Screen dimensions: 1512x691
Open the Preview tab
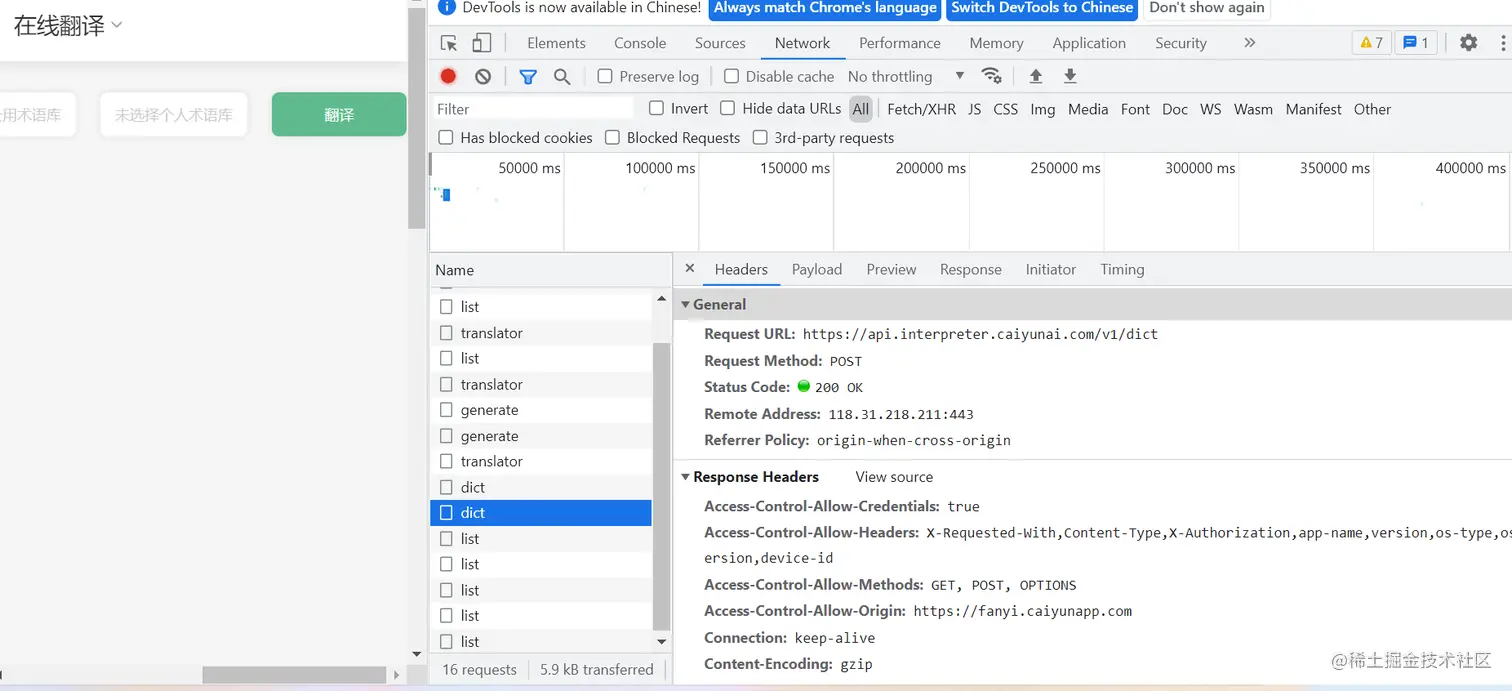(891, 269)
